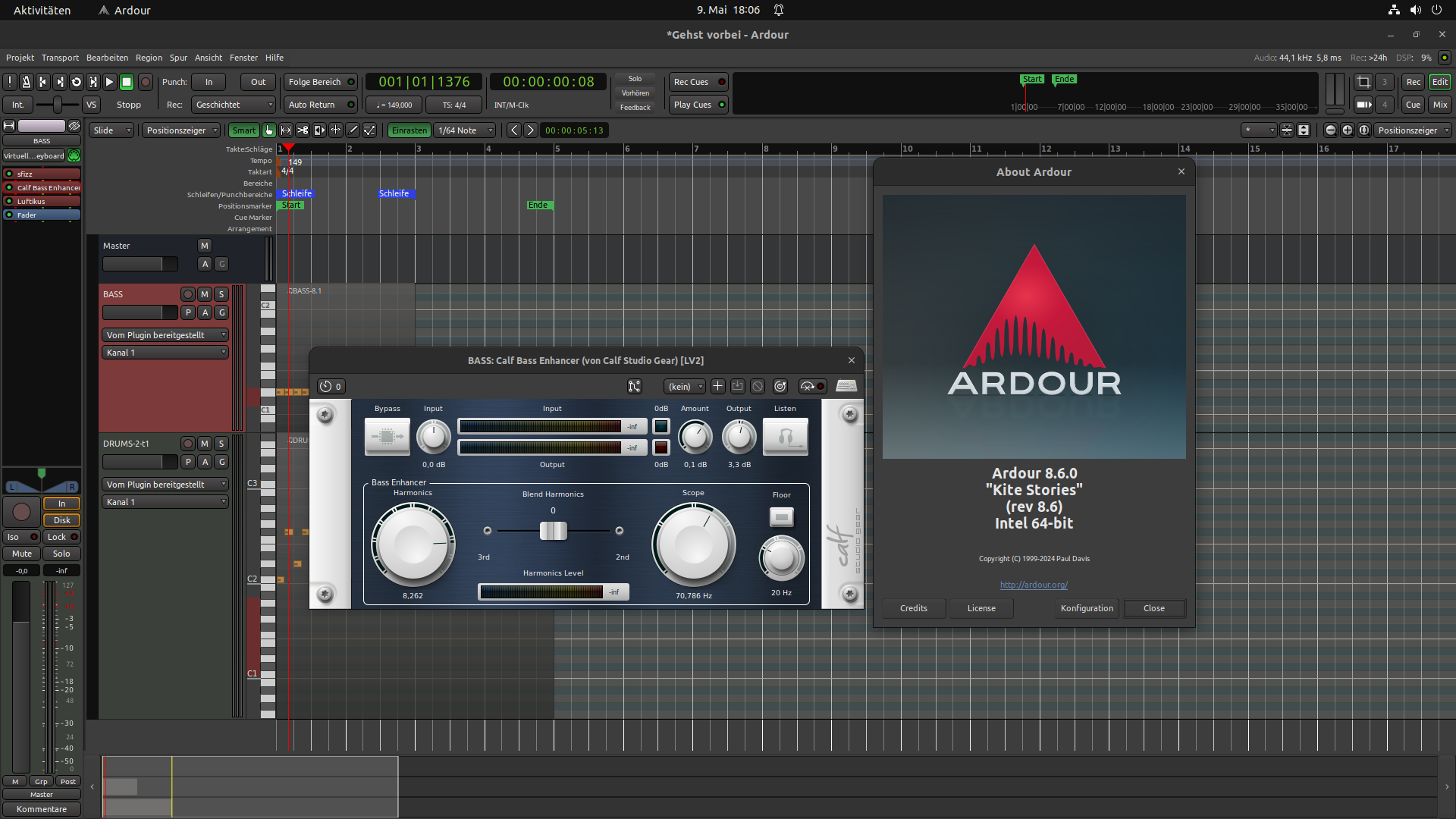
Task: Open the Spur menu
Action: [178, 58]
